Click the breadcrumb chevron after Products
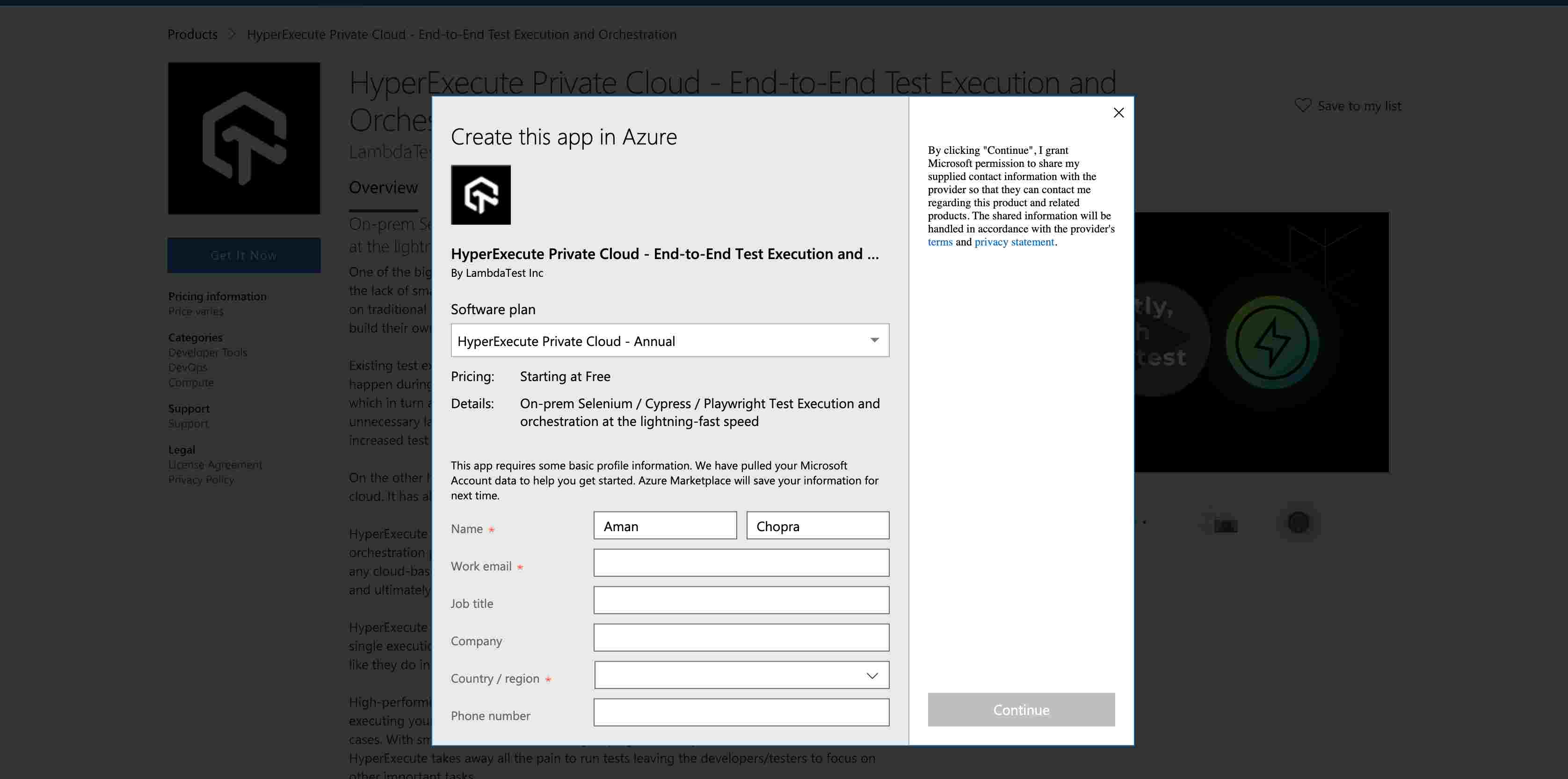This screenshot has height=779, width=1568. [232, 34]
